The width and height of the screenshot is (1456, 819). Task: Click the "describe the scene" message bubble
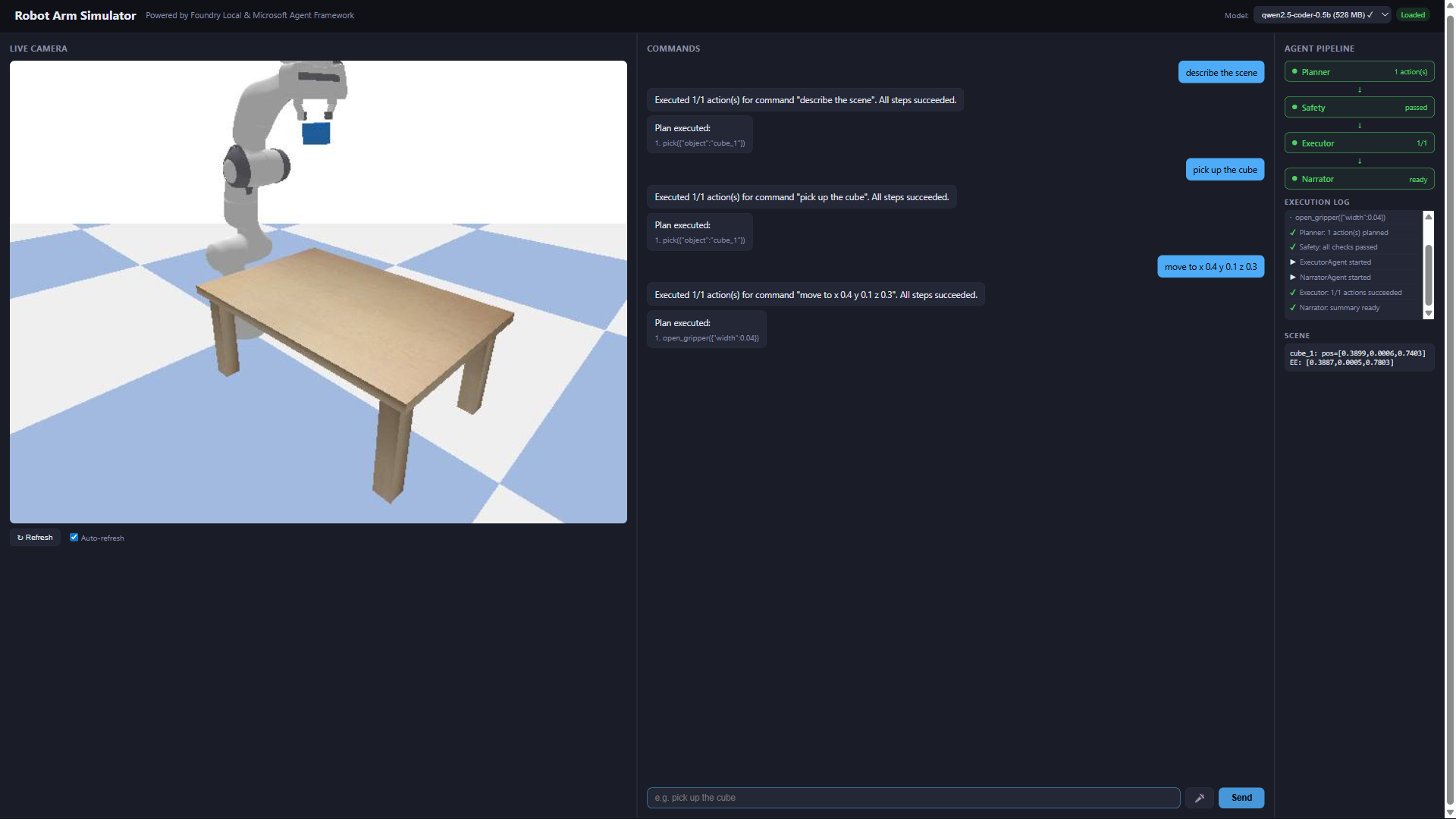coord(1221,73)
